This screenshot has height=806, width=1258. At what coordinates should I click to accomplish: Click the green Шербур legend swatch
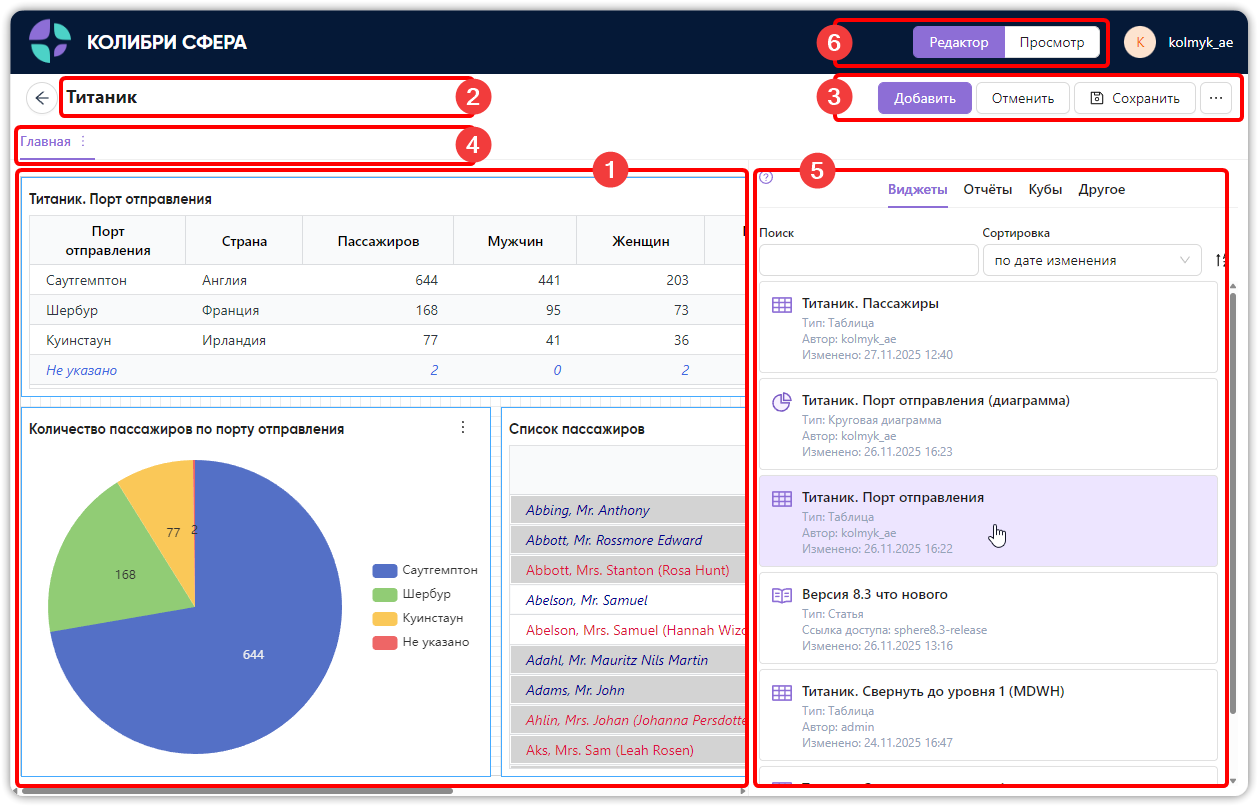tap(385, 595)
